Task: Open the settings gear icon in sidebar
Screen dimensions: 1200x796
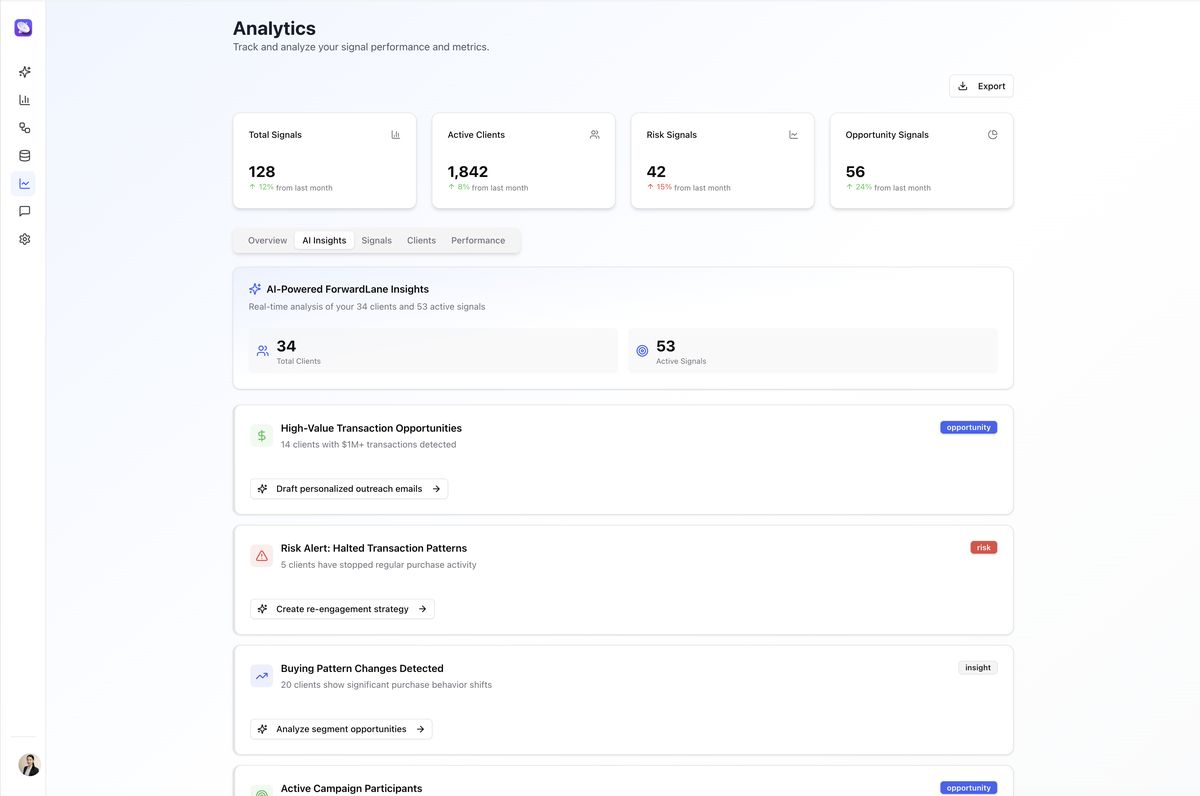Action: [x=24, y=239]
